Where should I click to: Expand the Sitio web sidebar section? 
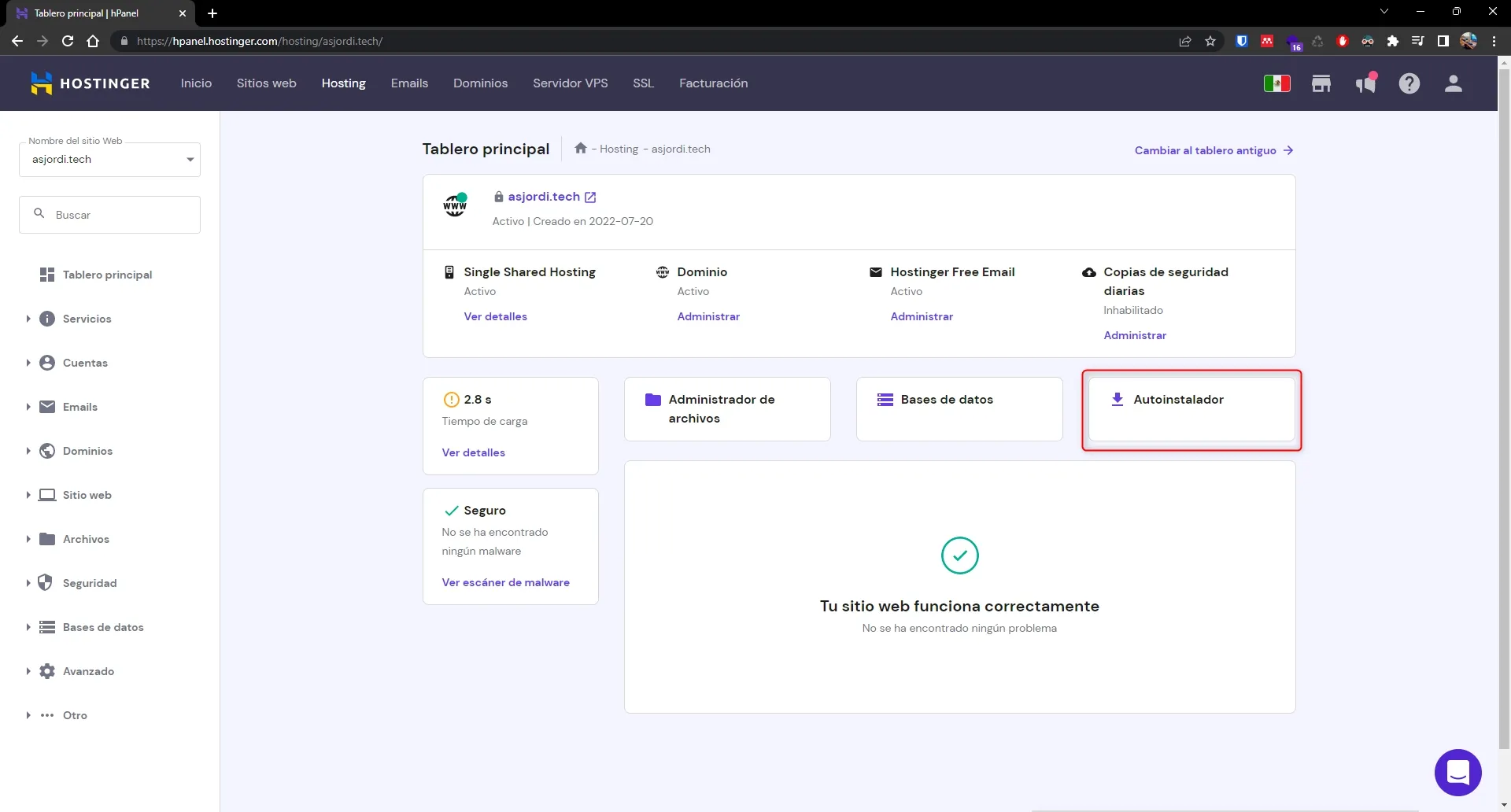click(28, 495)
